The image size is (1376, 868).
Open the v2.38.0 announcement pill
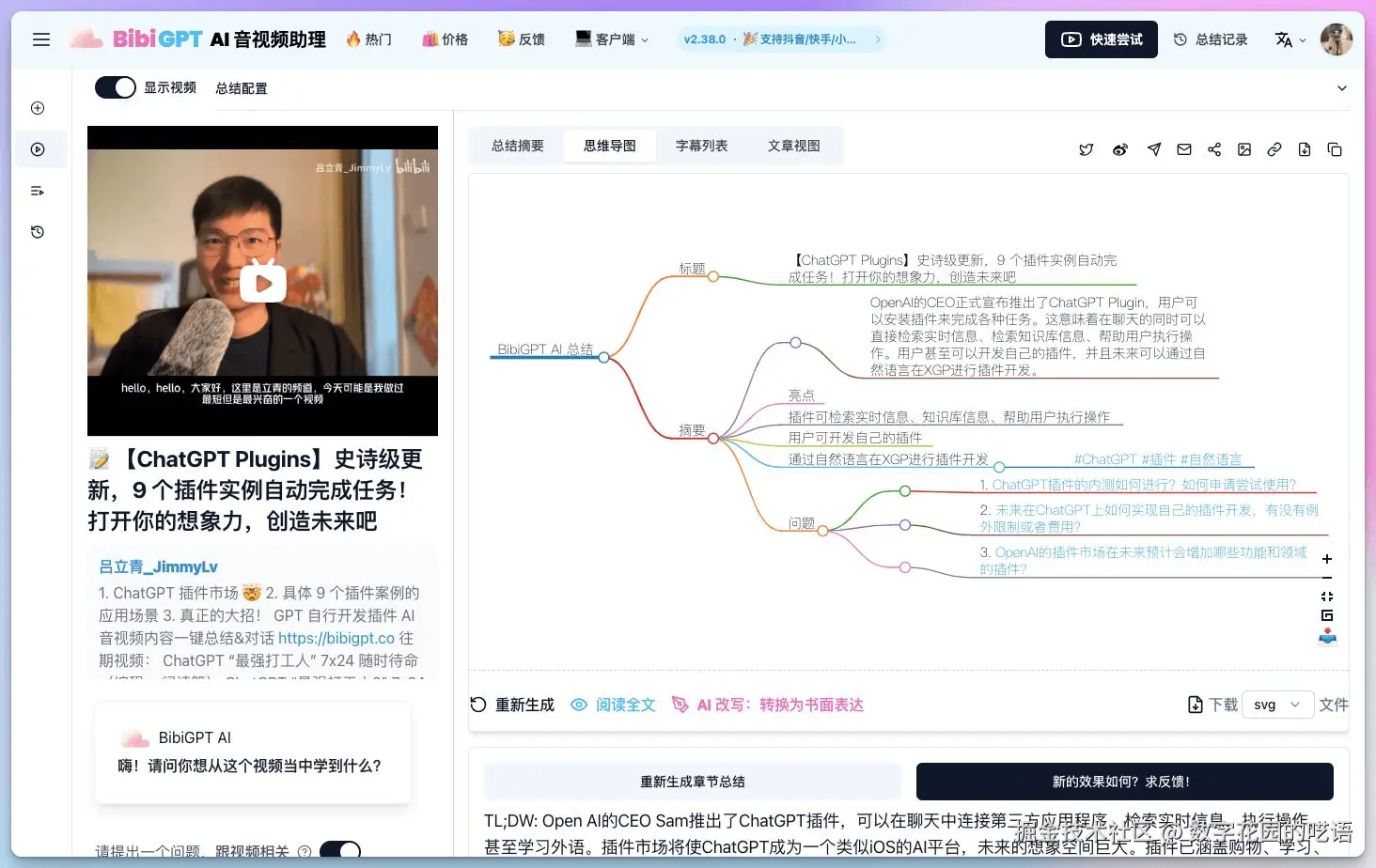coord(780,39)
